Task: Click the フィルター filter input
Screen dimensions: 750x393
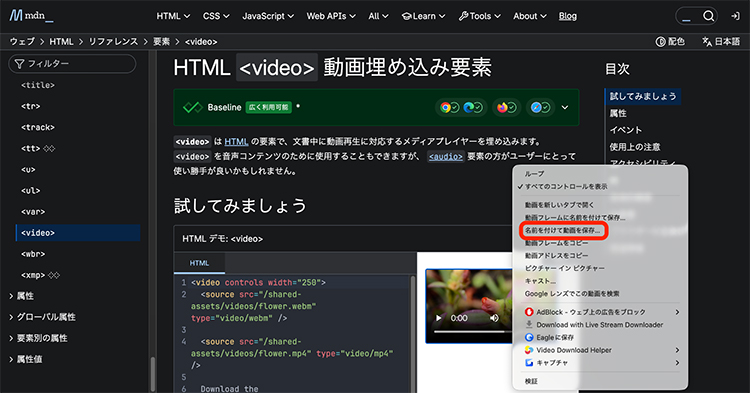Action: 72,64
